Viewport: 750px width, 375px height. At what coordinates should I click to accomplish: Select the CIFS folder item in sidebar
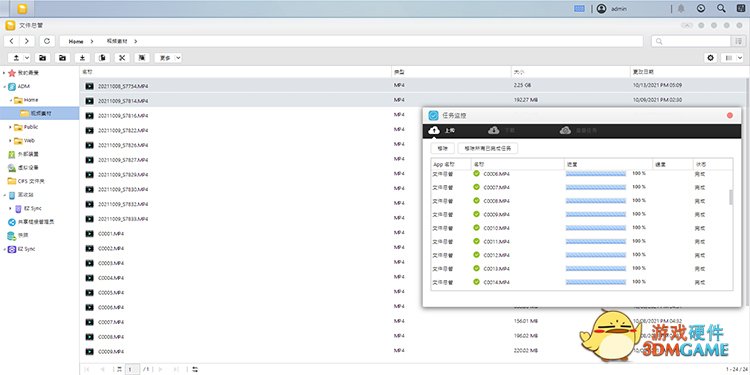26,181
